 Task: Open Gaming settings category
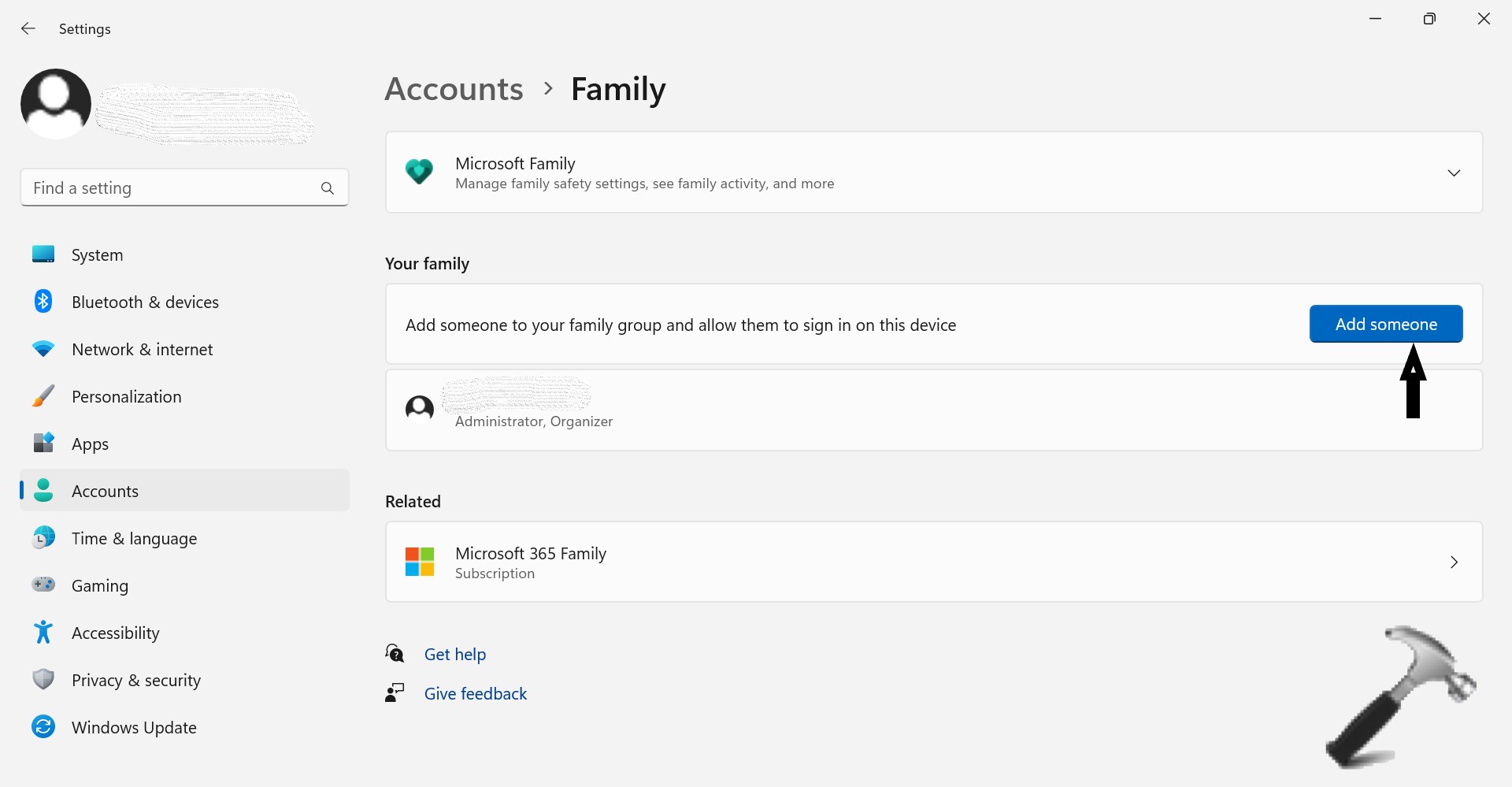coord(99,586)
